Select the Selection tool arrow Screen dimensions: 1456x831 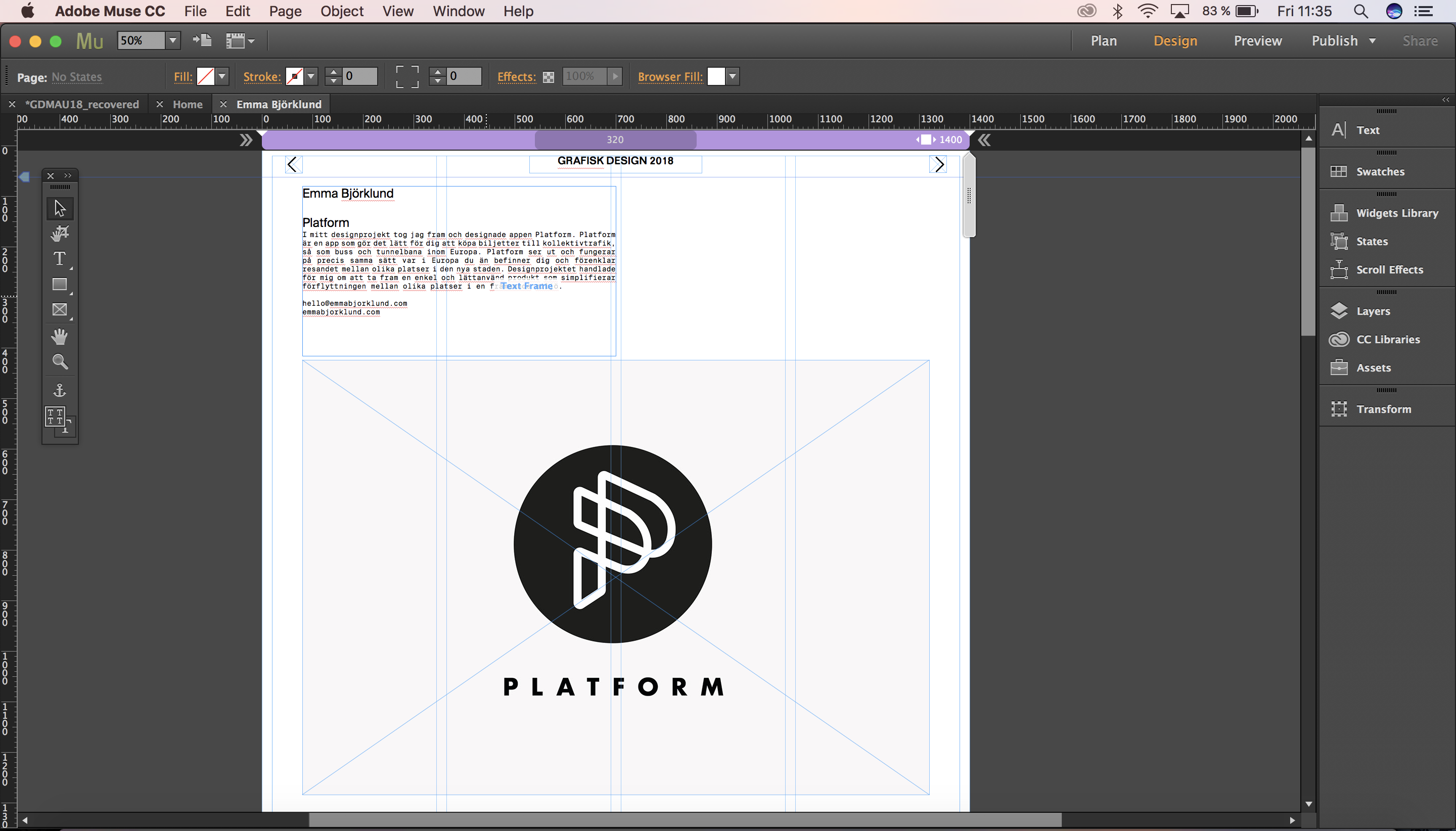pyautogui.click(x=59, y=207)
